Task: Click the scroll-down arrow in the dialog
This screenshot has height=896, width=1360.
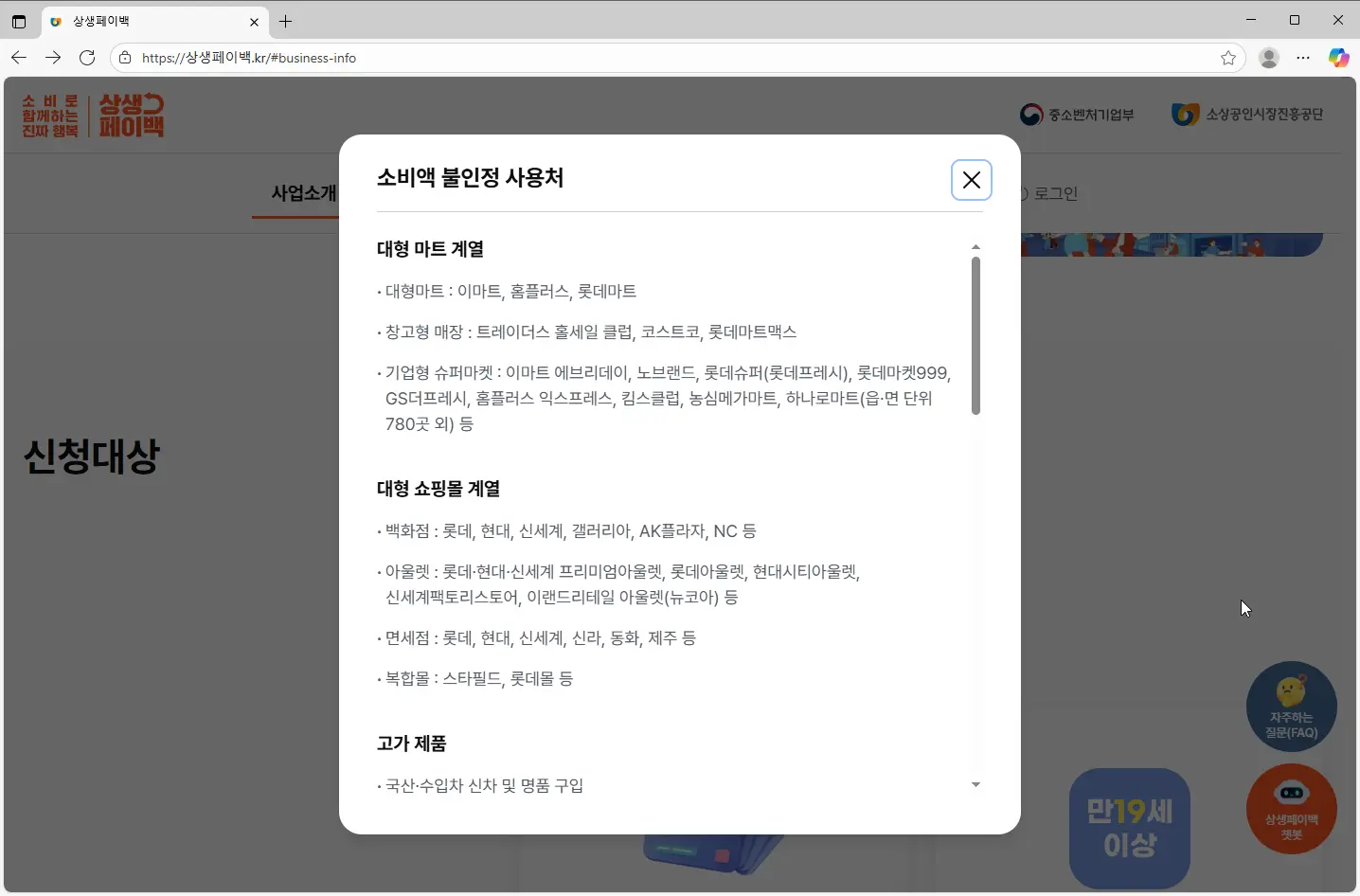Action: click(976, 784)
